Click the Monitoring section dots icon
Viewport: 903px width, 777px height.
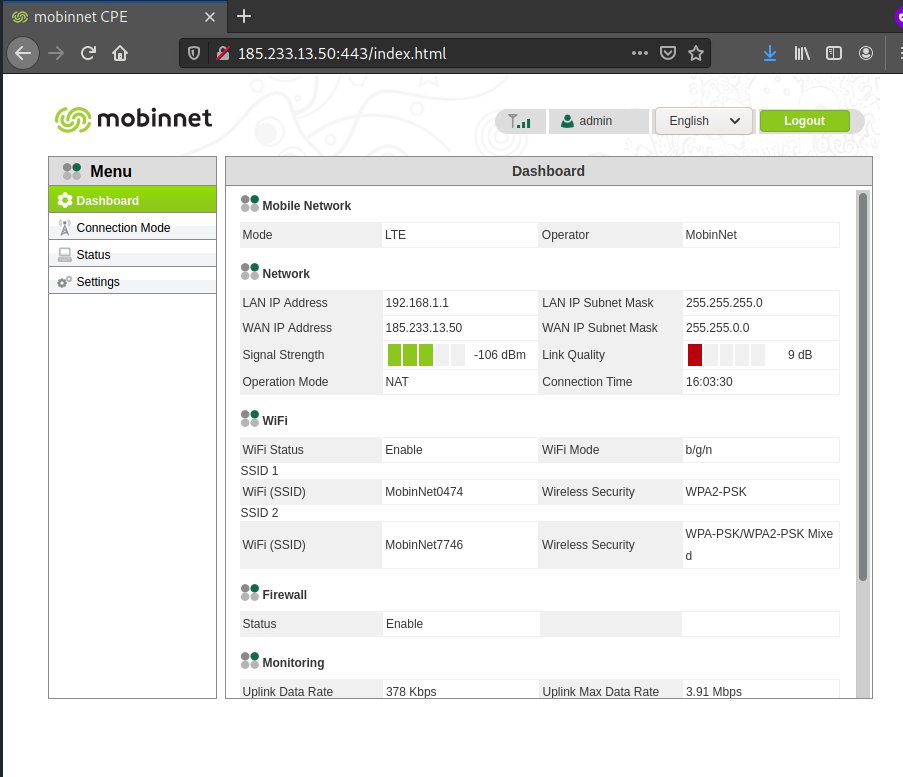pyautogui.click(x=250, y=660)
